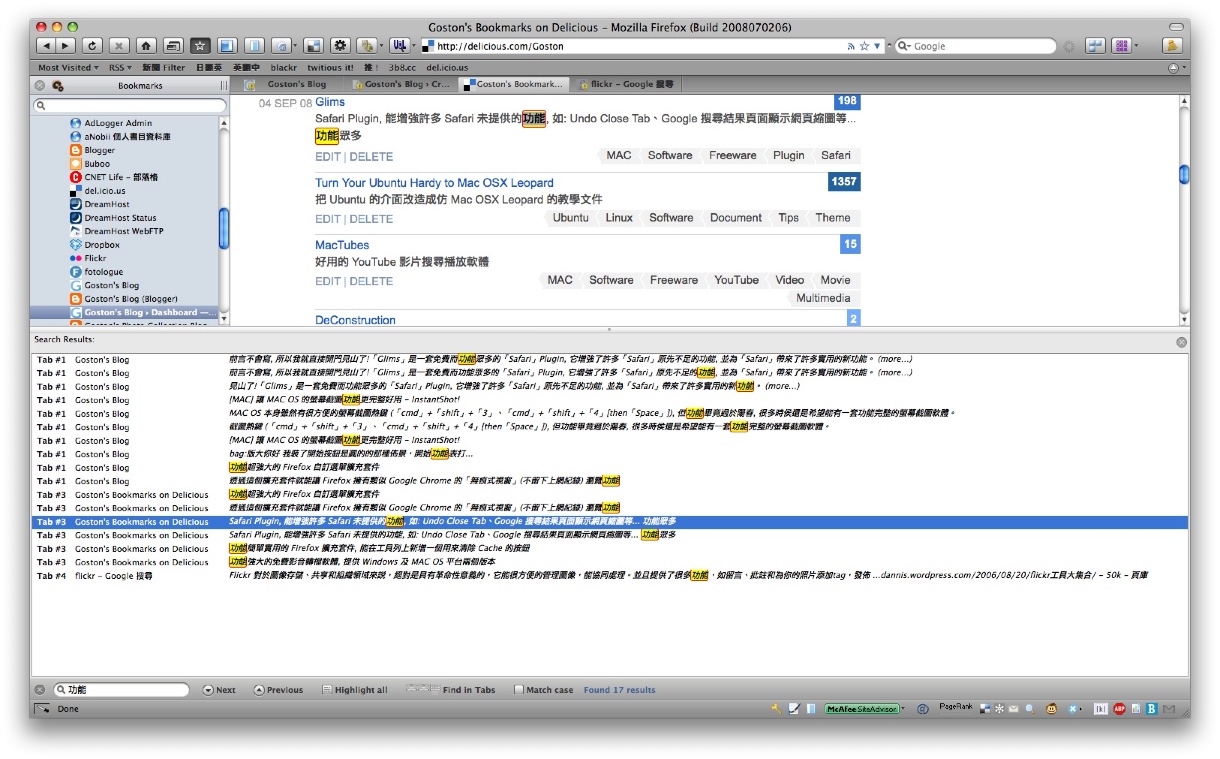Switch to the Goston's Blog tab
This screenshot has height=759, width=1220.
pos(289,85)
